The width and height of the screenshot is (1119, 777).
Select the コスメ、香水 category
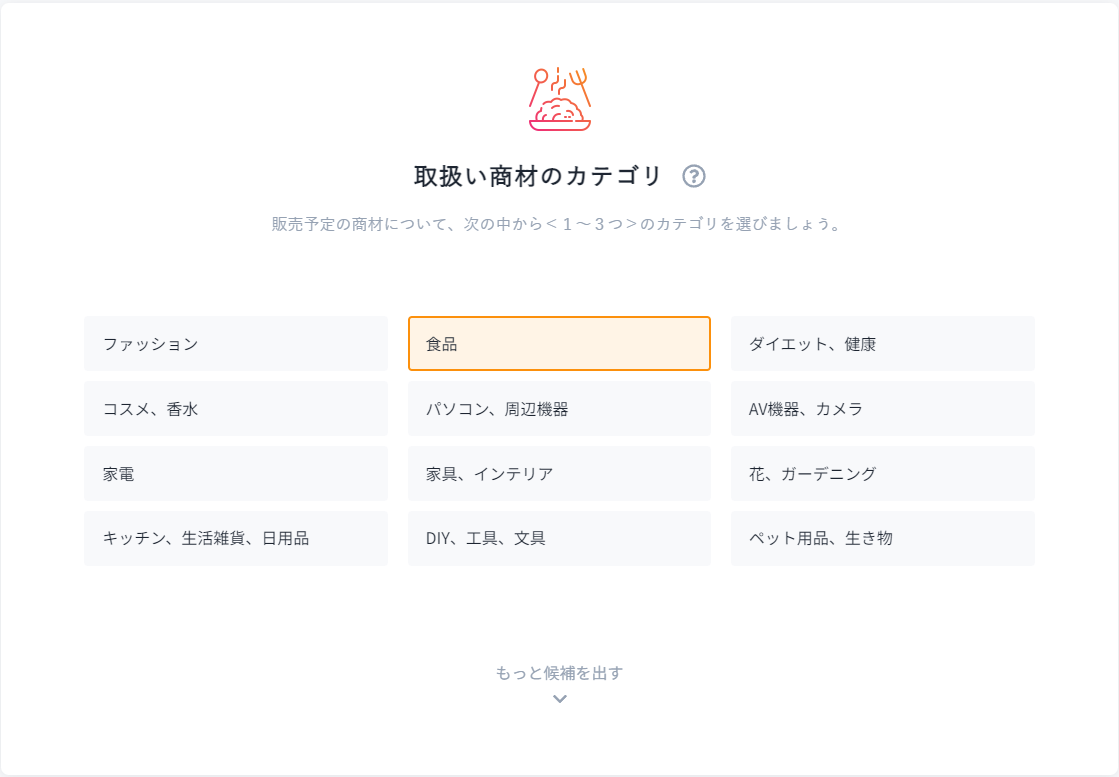236,408
